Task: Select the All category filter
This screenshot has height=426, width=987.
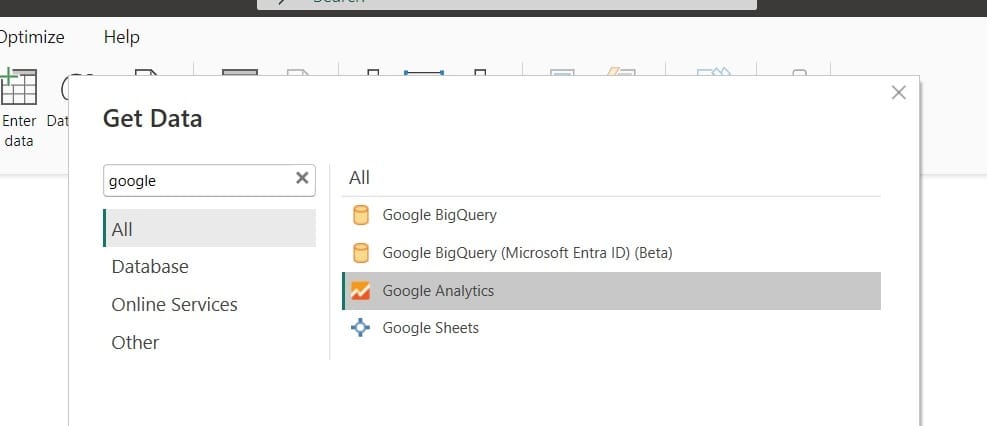Action: coord(122,229)
